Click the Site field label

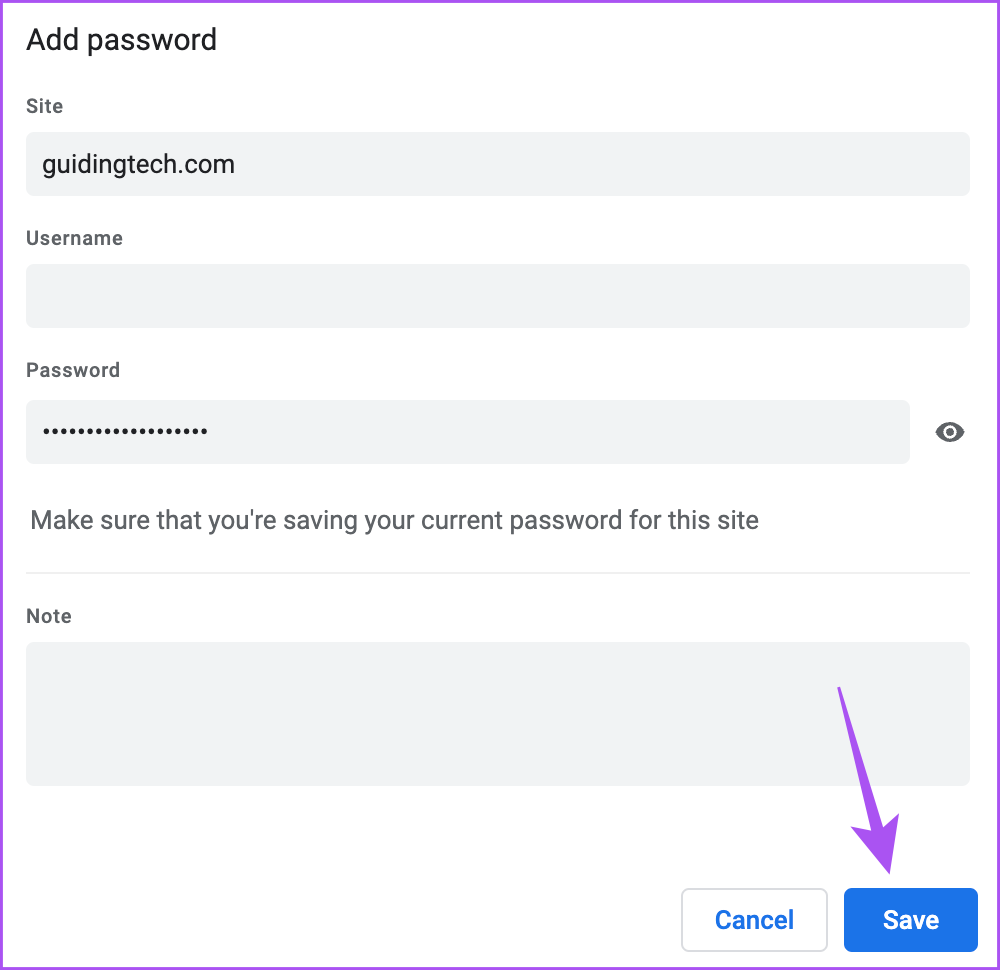tap(44, 106)
